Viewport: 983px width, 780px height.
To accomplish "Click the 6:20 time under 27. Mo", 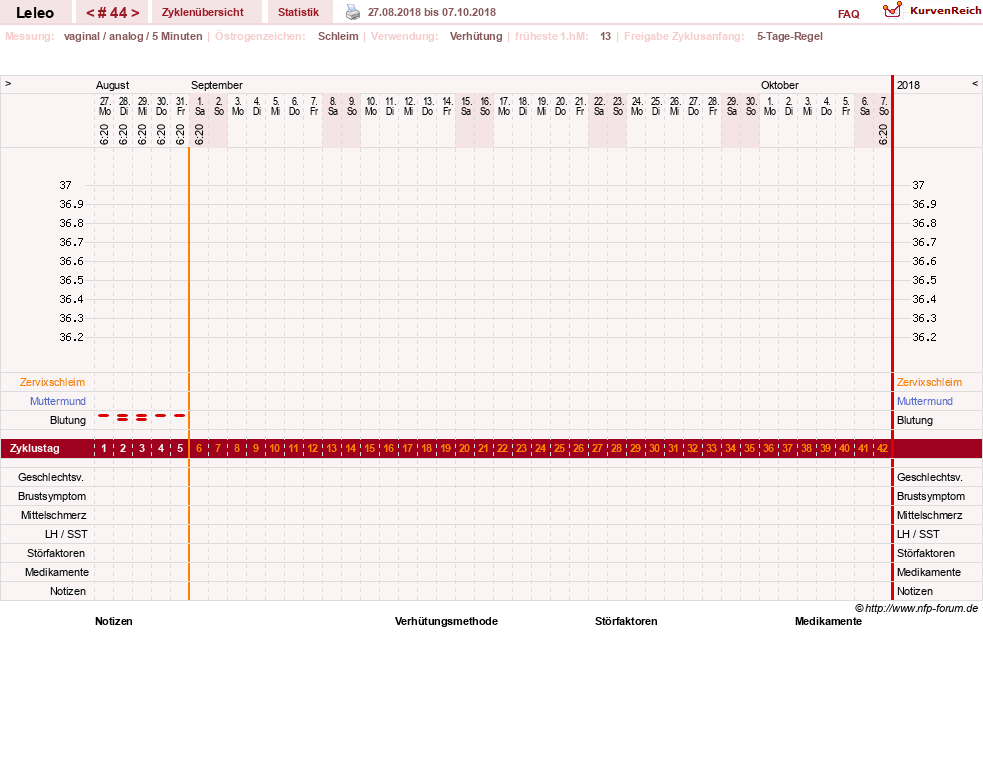I will click(104, 134).
